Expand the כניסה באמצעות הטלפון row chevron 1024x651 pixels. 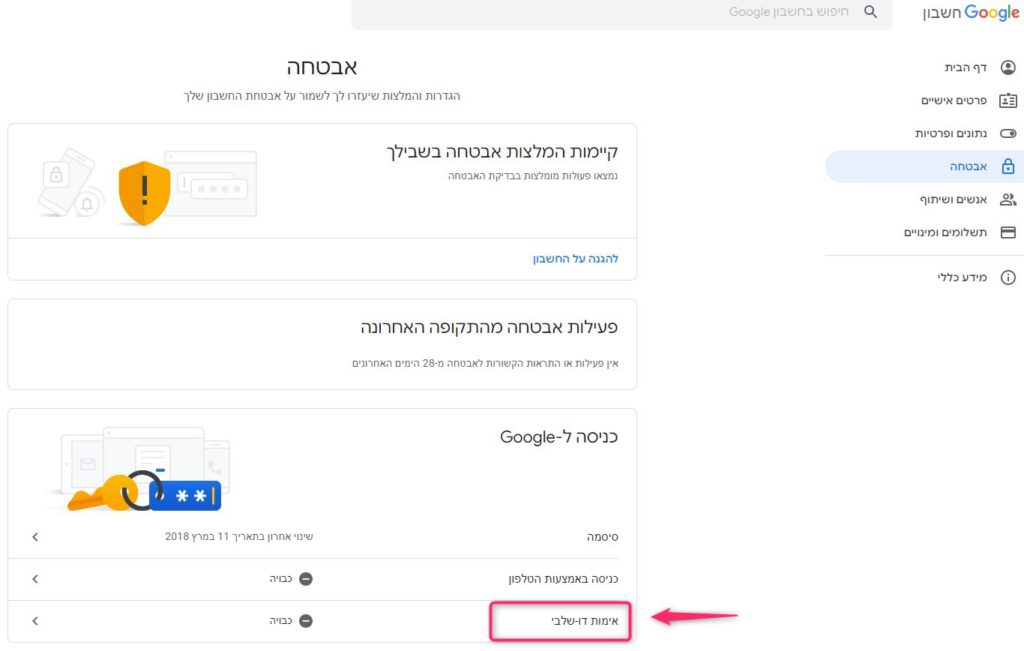tap(35, 579)
